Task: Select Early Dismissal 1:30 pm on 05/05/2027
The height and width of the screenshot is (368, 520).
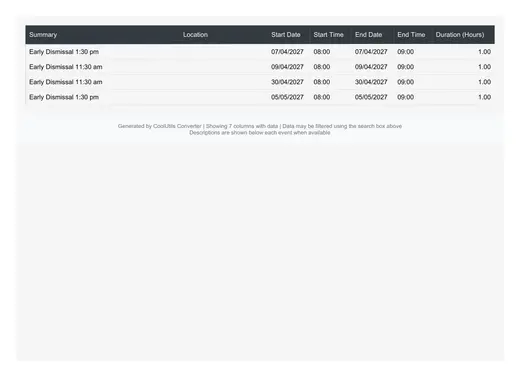Action: (64, 97)
